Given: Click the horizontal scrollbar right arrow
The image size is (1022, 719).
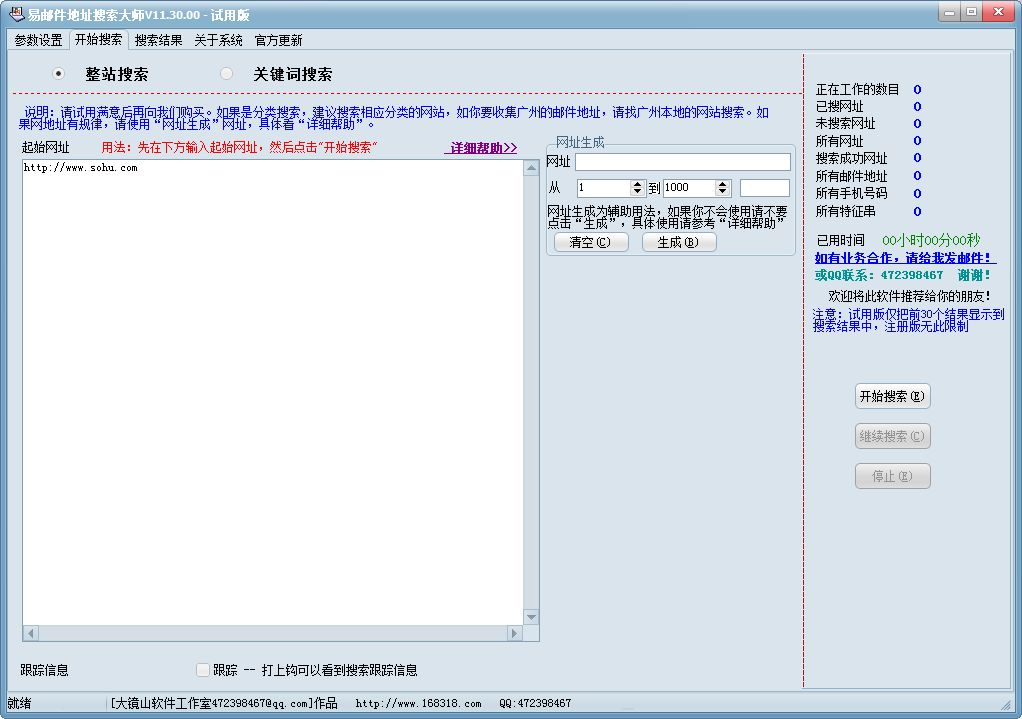Looking at the screenshot, I should coord(515,633).
